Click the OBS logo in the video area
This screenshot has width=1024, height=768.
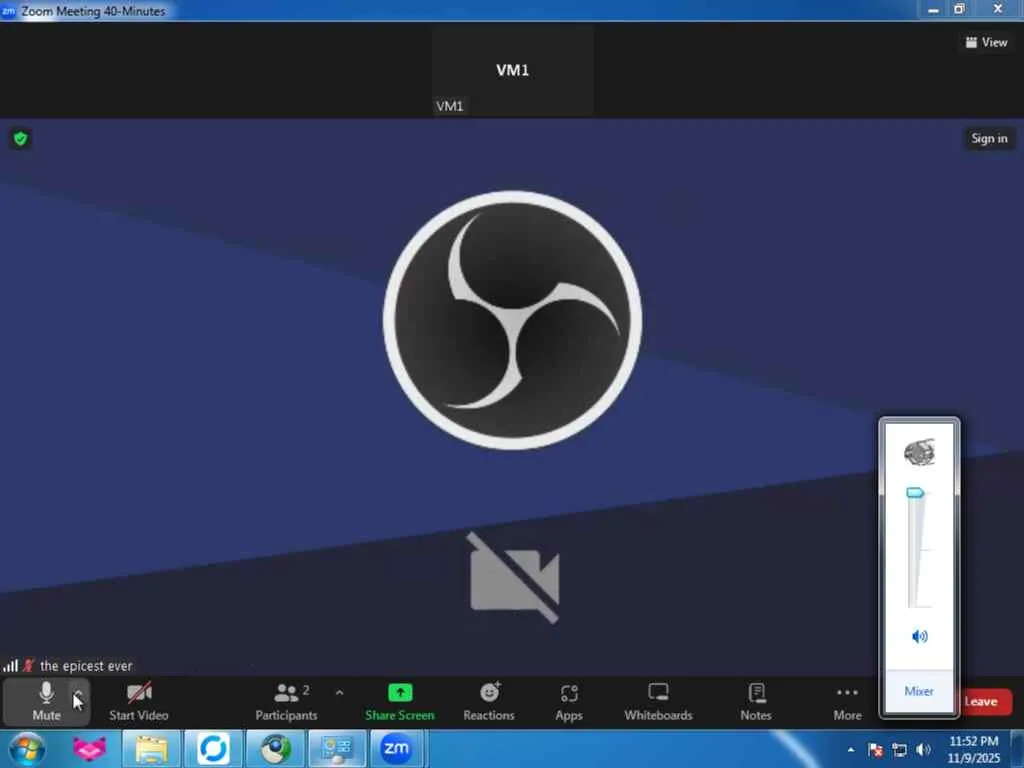(x=513, y=320)
